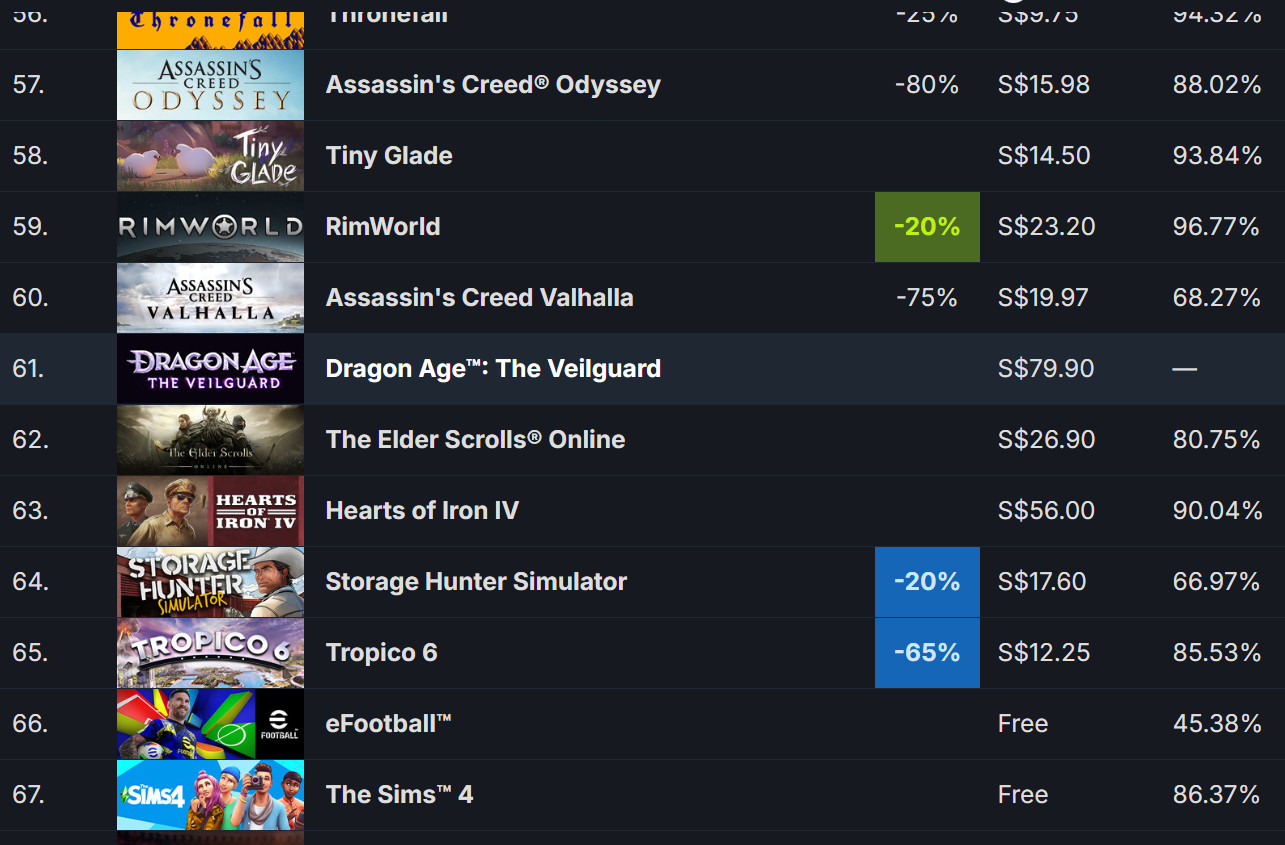Click the eFootball logo artwork
Screen dimensions: 1285x845
point(210,723)
